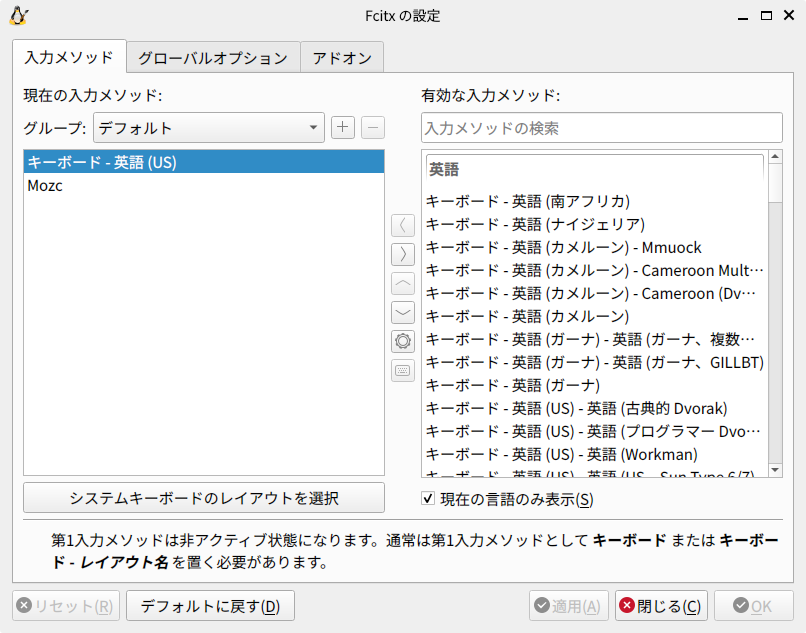The image size is (806, 633).
Task: Click the right arrow to remove input method
Action: tap(403, 254)
